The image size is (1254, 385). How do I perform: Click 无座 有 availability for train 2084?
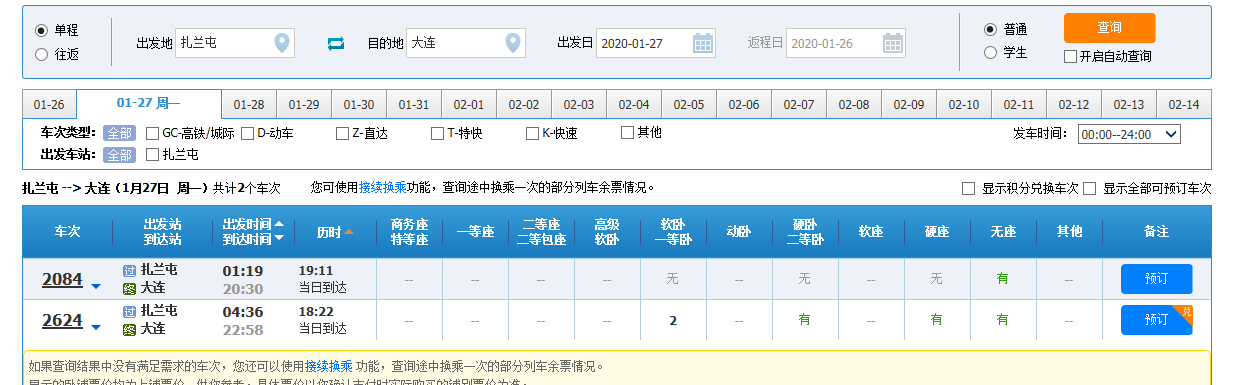coord(1002,278)
